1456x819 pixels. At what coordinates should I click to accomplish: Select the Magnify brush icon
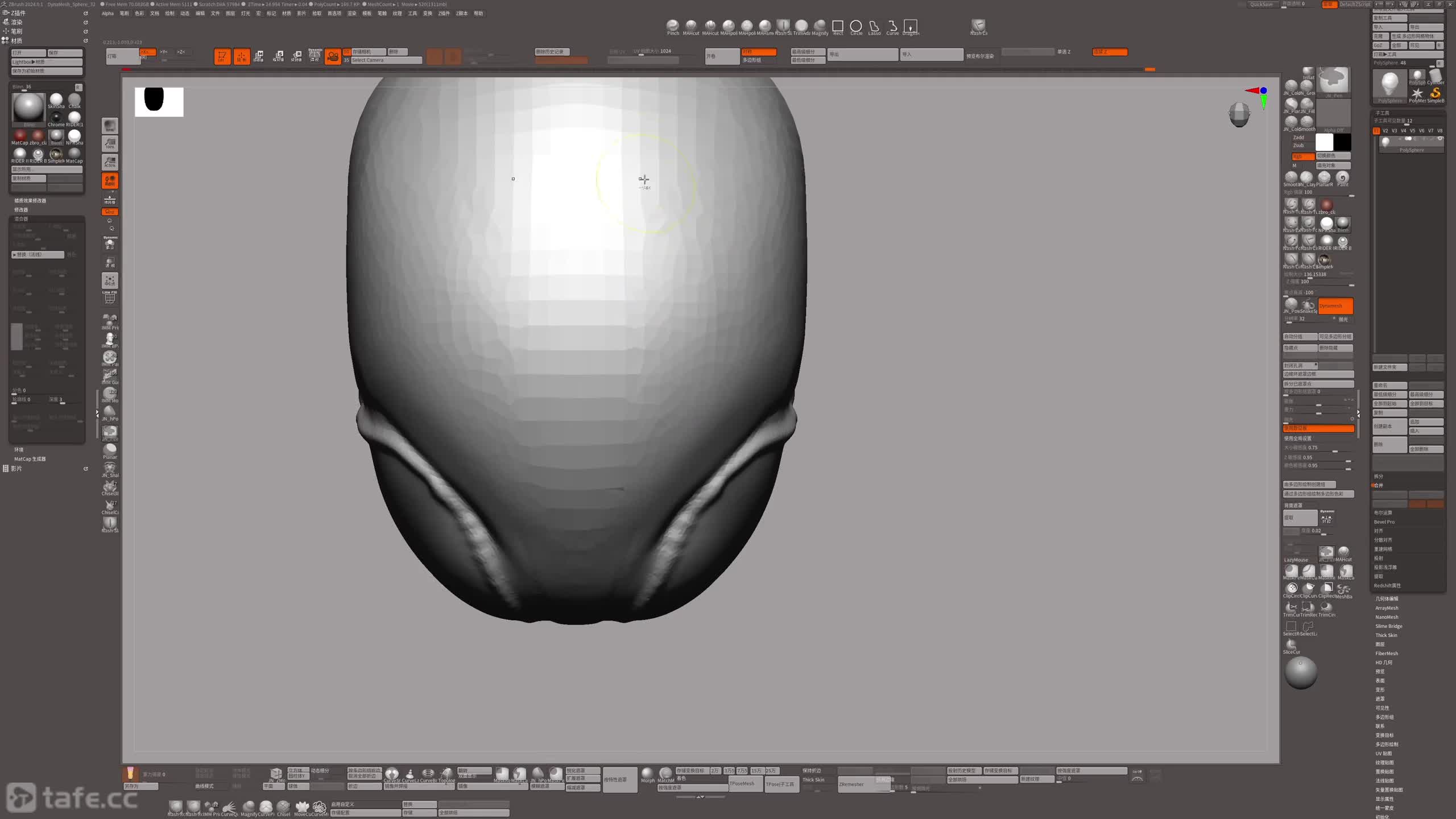coord(820,26)
